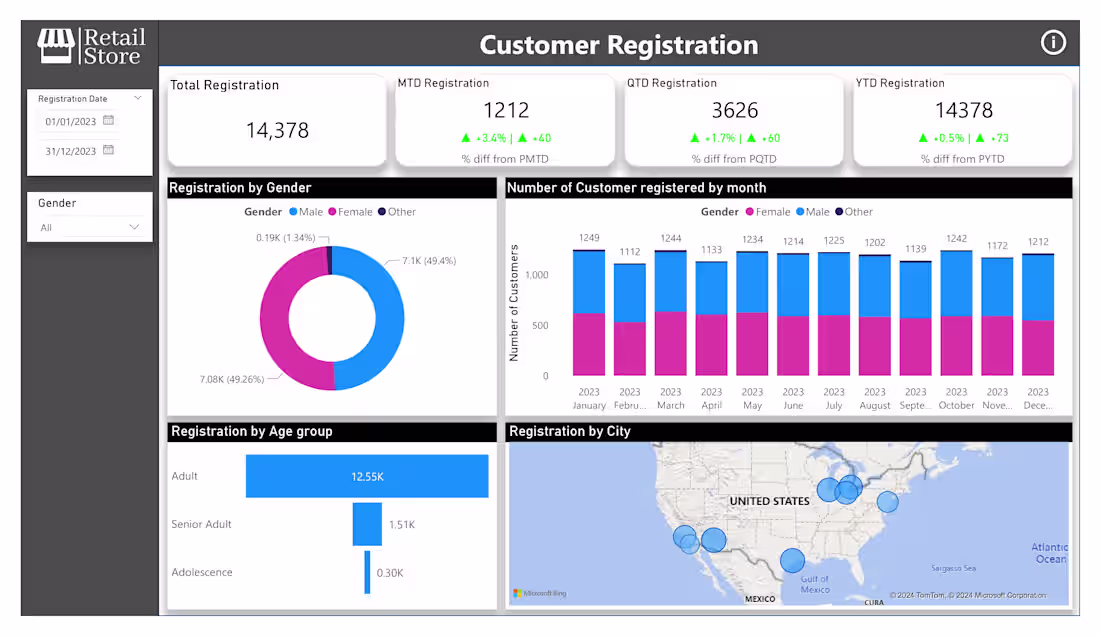Click the green increase arrow on YTD Registration card
Viewport: 1100px width, 636px height.
(921, 136)
